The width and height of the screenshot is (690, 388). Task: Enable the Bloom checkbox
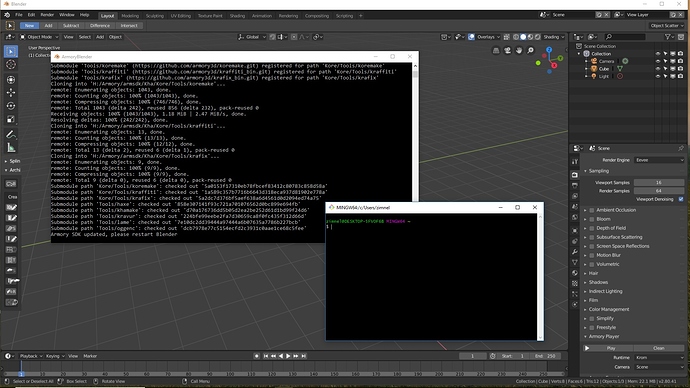(592, 219)
